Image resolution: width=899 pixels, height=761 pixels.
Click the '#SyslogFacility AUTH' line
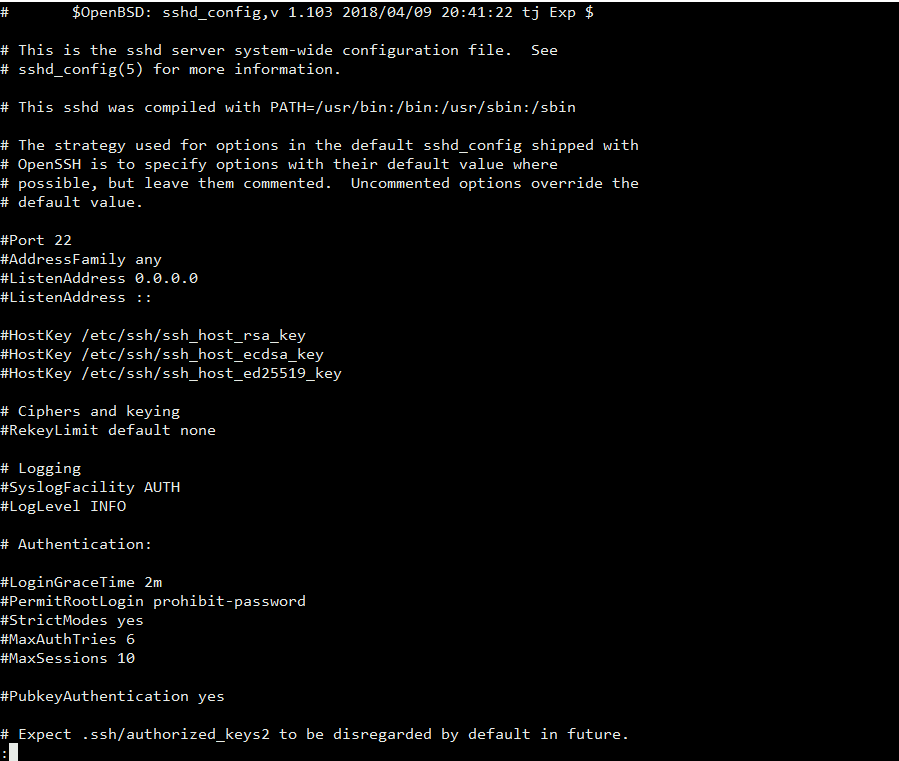click(90, 487)
